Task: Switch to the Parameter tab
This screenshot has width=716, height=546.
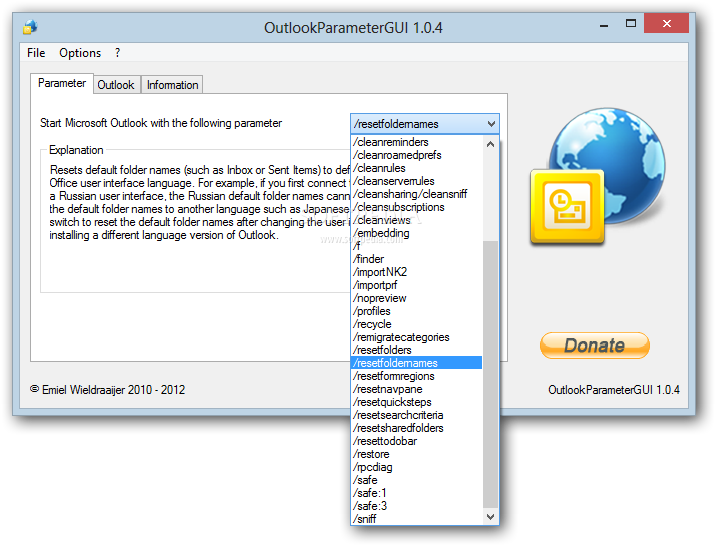Action: [x=62, y=83]
